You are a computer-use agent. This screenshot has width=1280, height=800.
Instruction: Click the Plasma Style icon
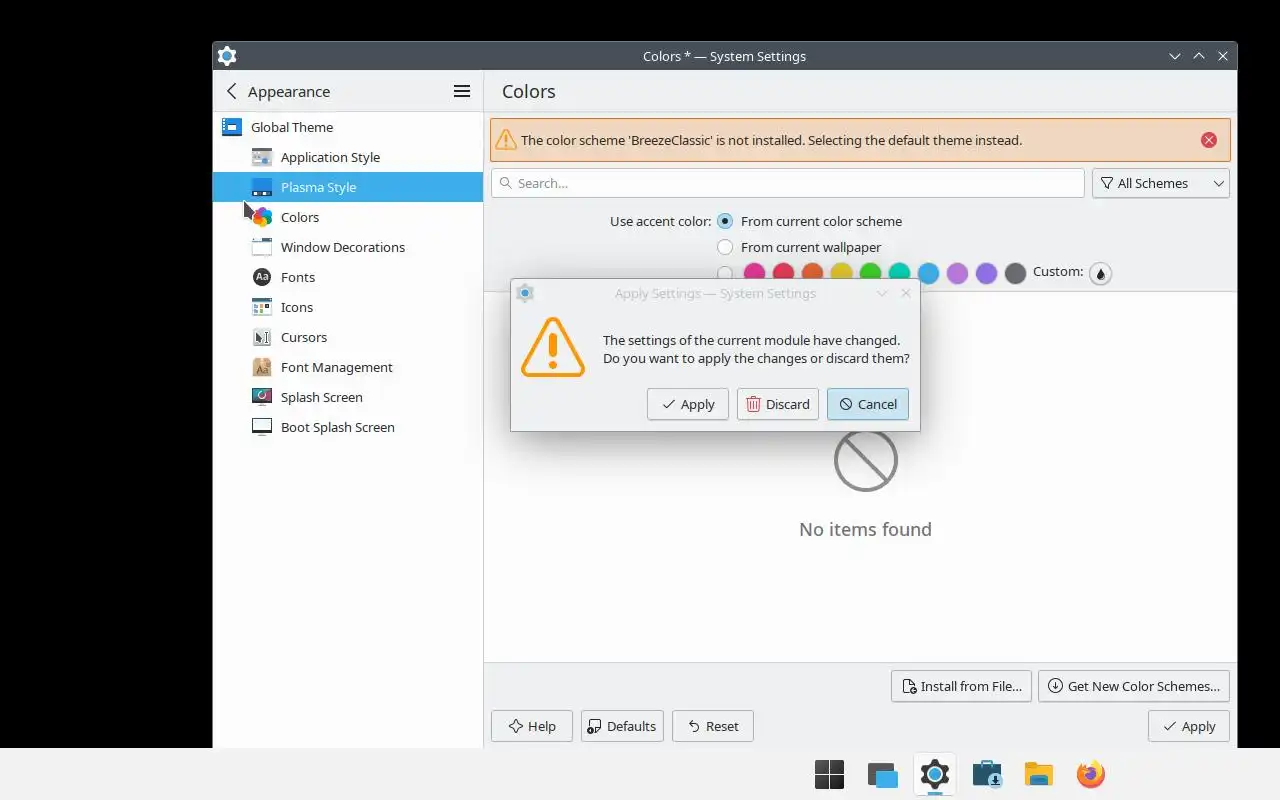tap(262, 187)
